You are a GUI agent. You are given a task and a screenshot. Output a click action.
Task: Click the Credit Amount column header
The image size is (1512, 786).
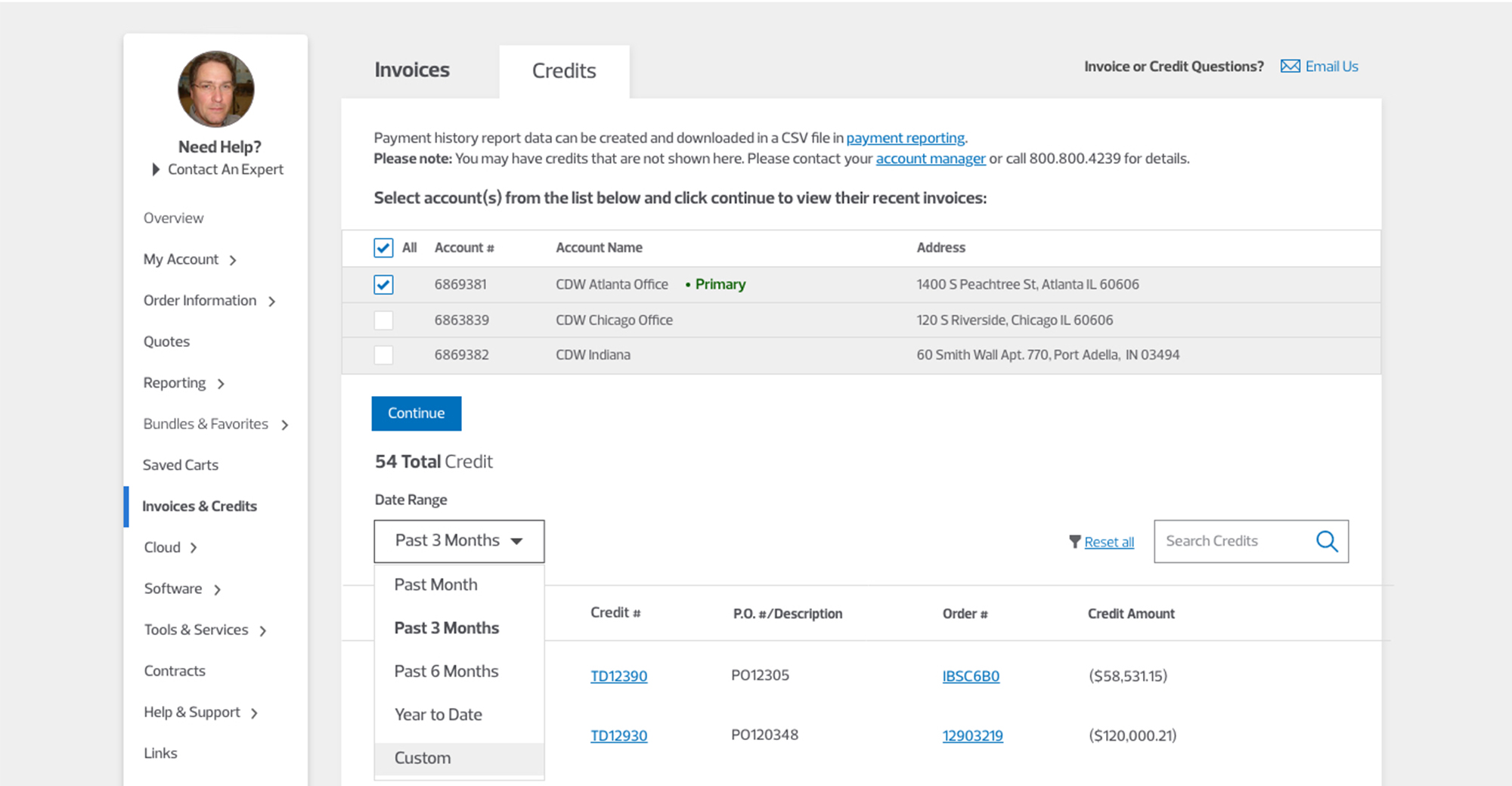click(x=1131, y=614)
